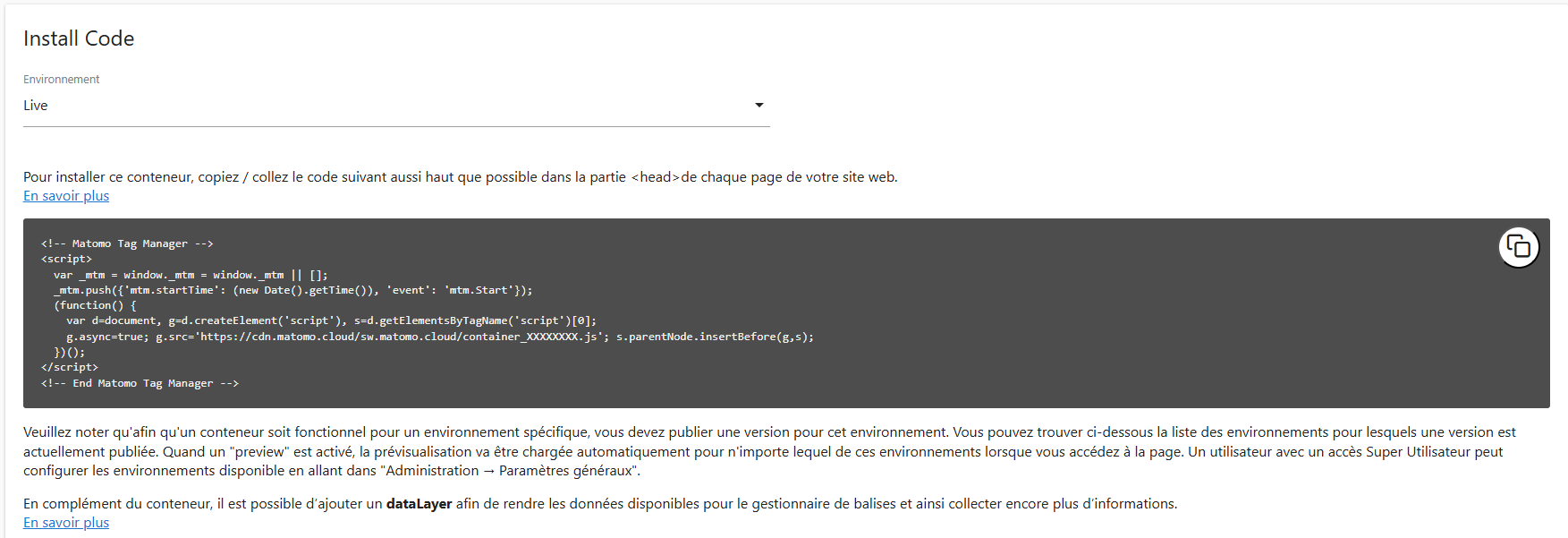Viewport: 1568px width, 538px height.
Task: Open En savoir plus link above code block
Action: tap(66, 196)
